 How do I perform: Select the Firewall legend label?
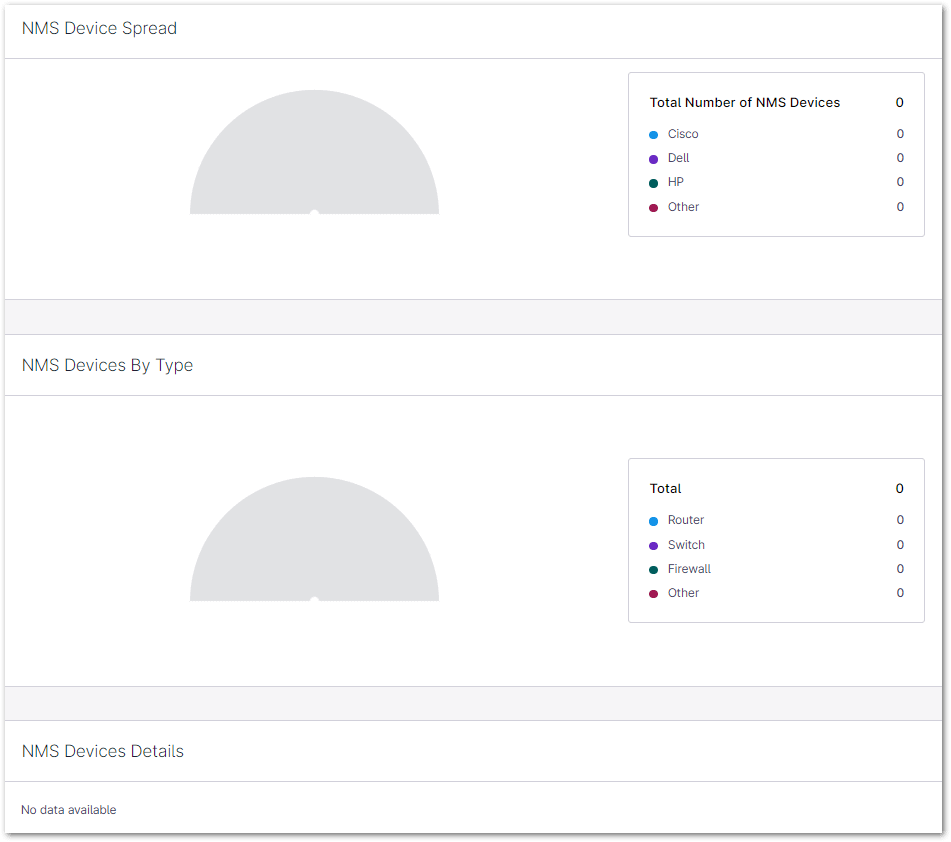[689, 569]
